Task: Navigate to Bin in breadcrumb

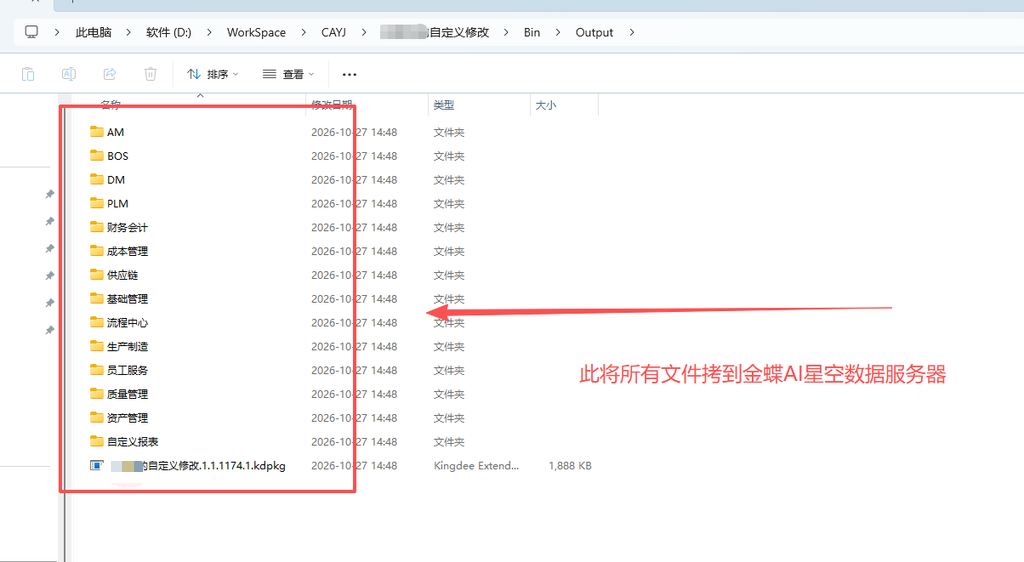Action: pyautogui.click(x=532, y=33)
